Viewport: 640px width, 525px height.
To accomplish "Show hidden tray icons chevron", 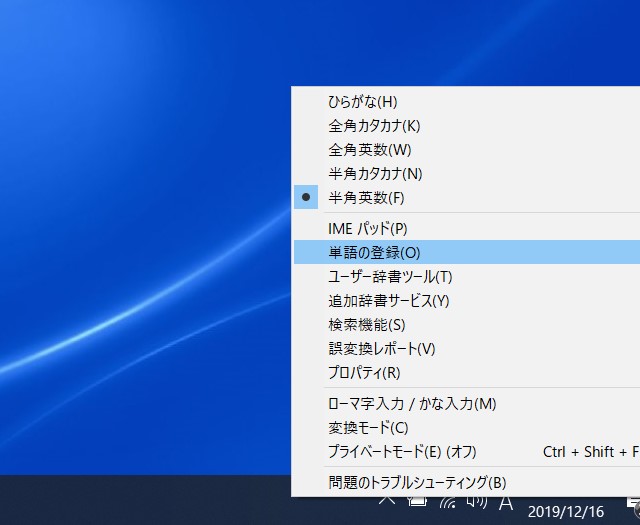I will click(x=387, y=501).
